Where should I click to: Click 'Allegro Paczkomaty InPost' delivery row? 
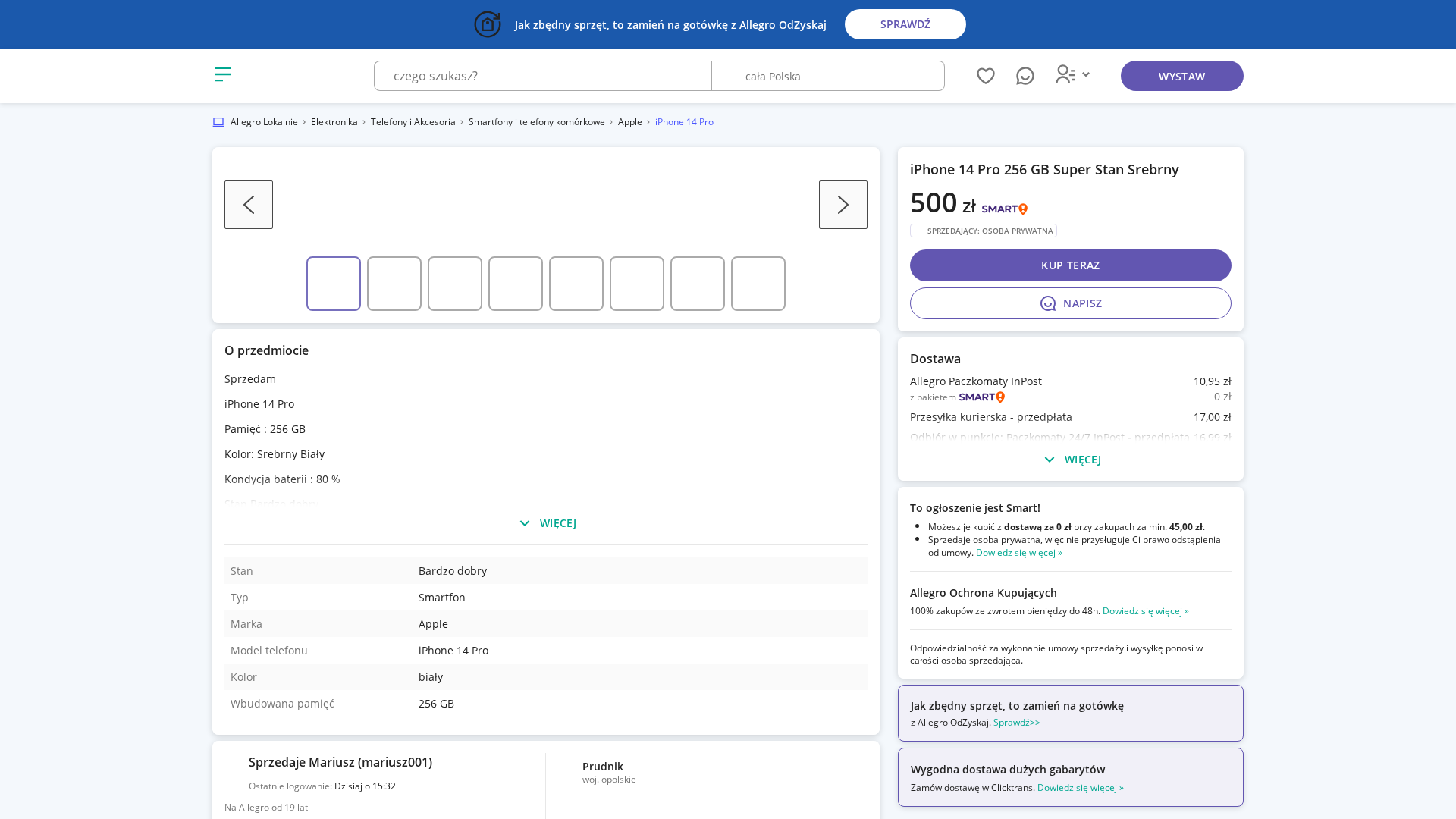(1070, 381)
